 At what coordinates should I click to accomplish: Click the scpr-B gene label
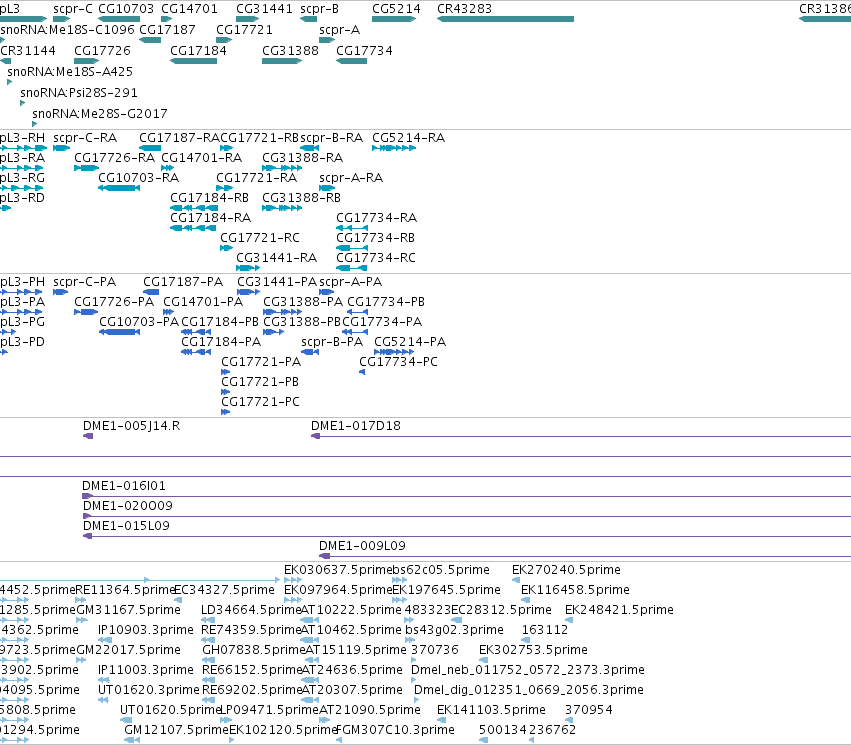point(319,9)
